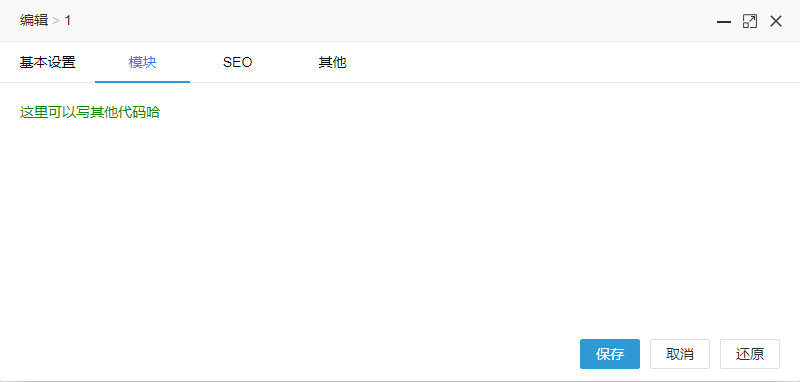Save changes with the 保存 button

coord(610,354)
